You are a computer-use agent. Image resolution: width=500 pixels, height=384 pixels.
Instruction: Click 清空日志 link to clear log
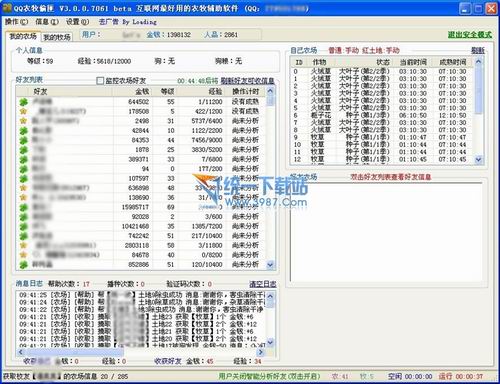263,284
